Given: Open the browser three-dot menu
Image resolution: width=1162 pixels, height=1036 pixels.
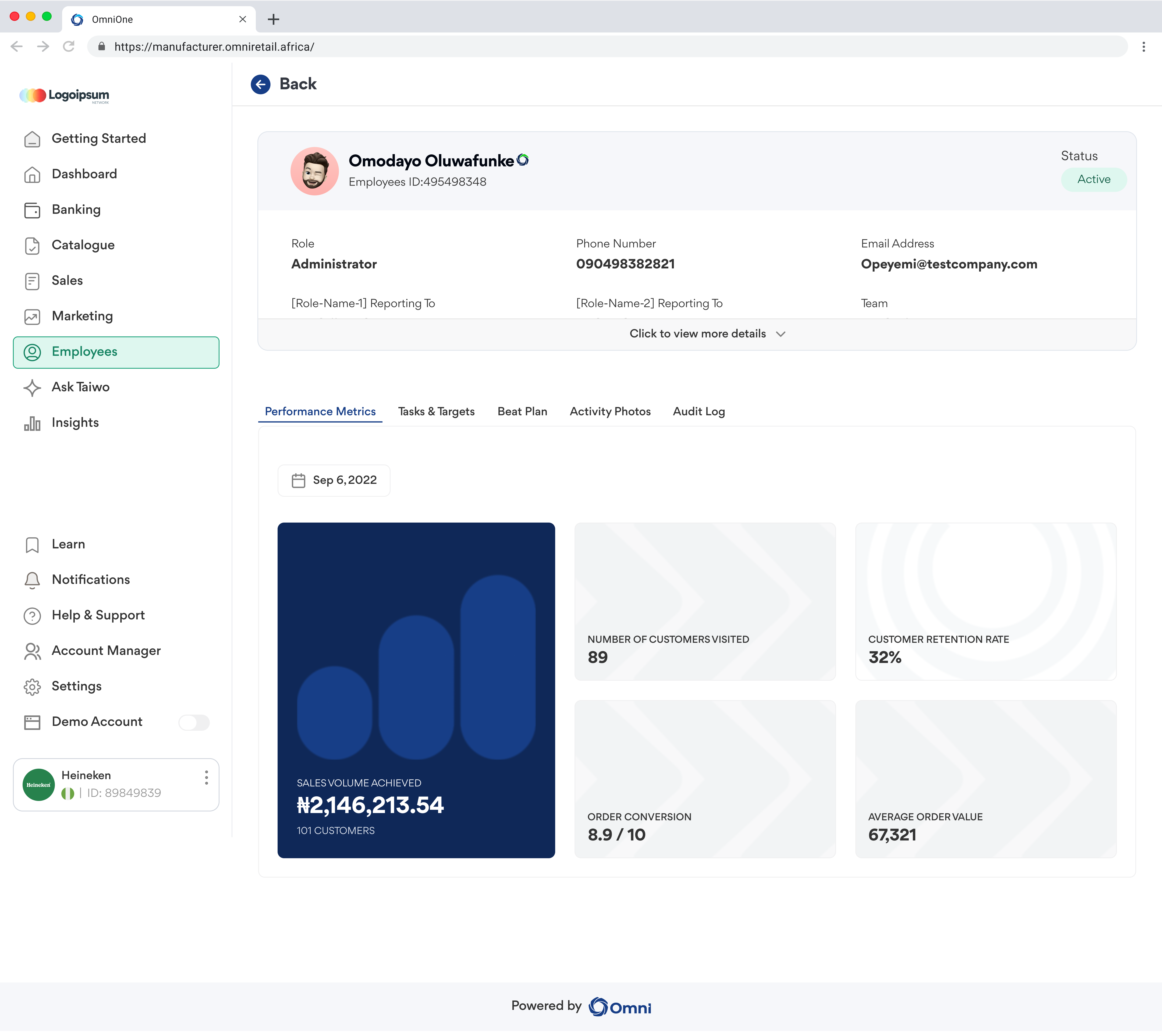Looking at the screenshot, I should coord(1143,47).
